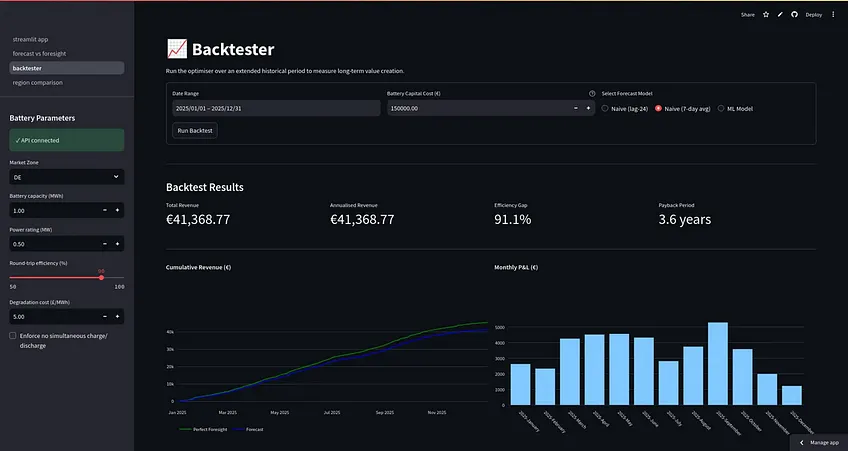This screenshot has width=848, height=451.
Task: Expand the Manage app panel chevron
Action: pos(801,442)
